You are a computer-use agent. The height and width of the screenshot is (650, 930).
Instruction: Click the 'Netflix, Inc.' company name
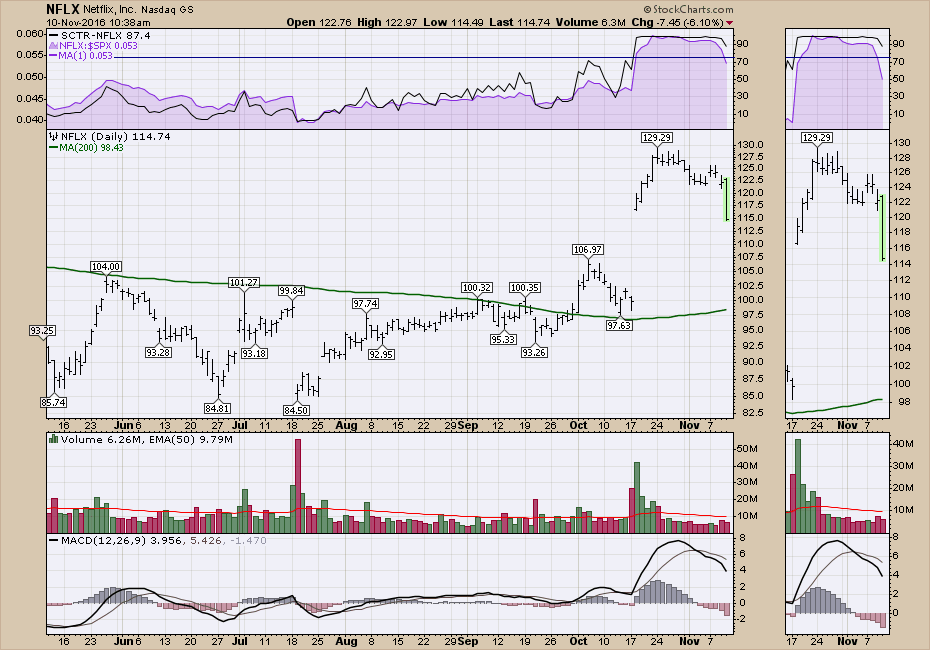[x=110, y=9]
